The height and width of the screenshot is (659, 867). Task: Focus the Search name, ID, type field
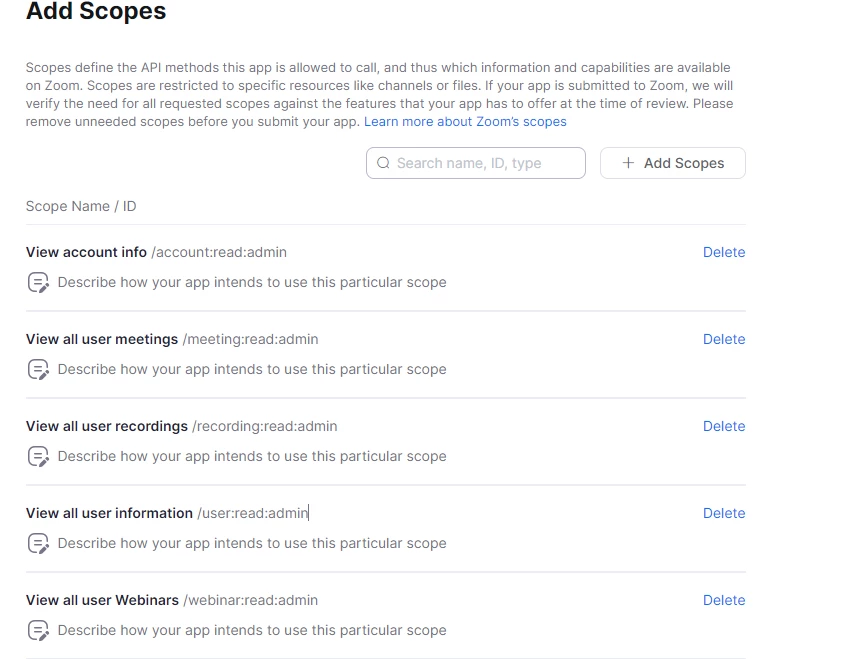click(x=485, y=163)
